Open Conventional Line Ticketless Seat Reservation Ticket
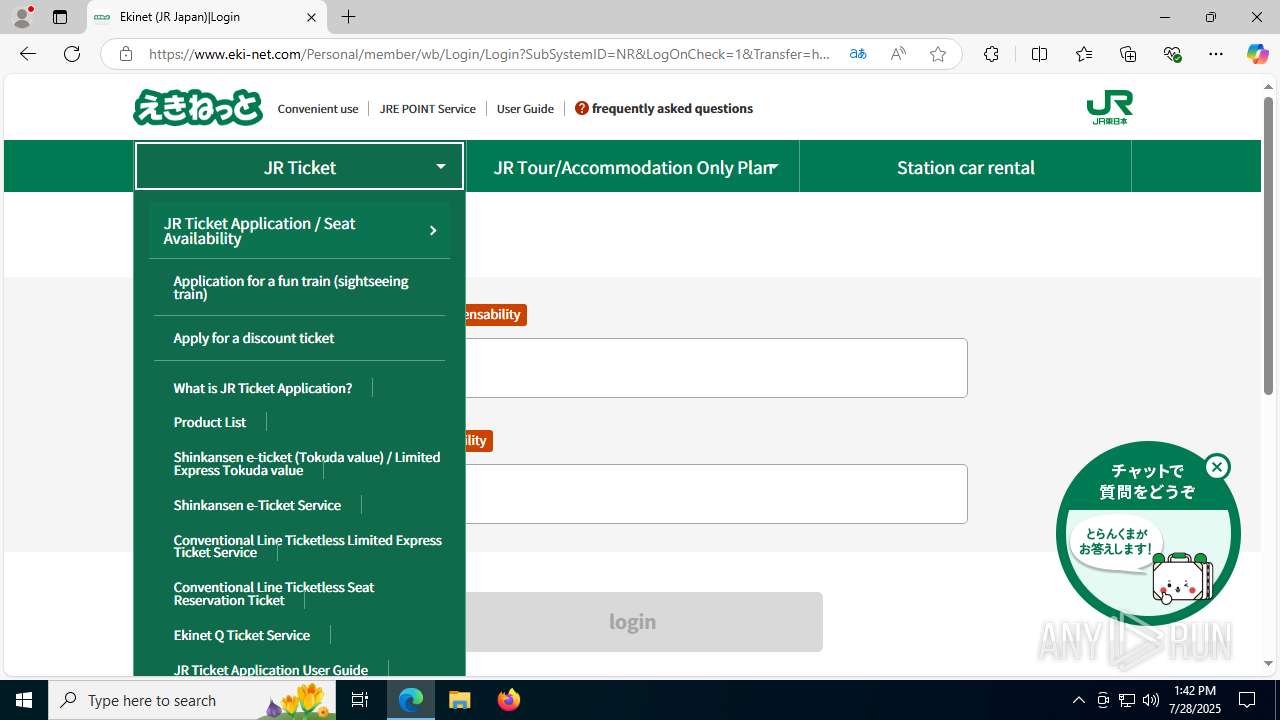The image size is (1280, 720). pyautogui.click(x=274, y=593)
